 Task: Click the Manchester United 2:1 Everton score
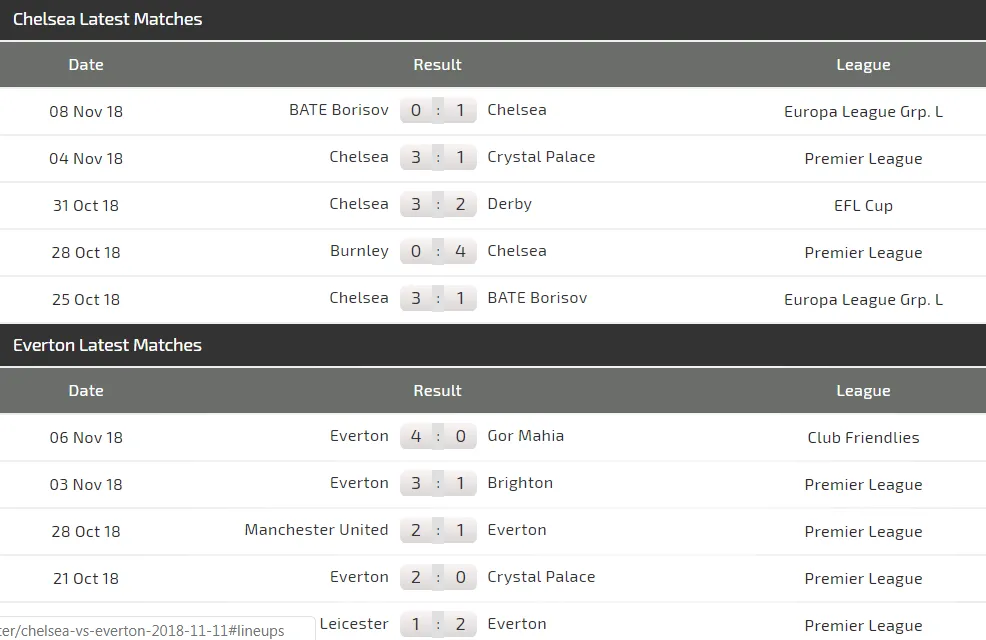tap(438, 531)
